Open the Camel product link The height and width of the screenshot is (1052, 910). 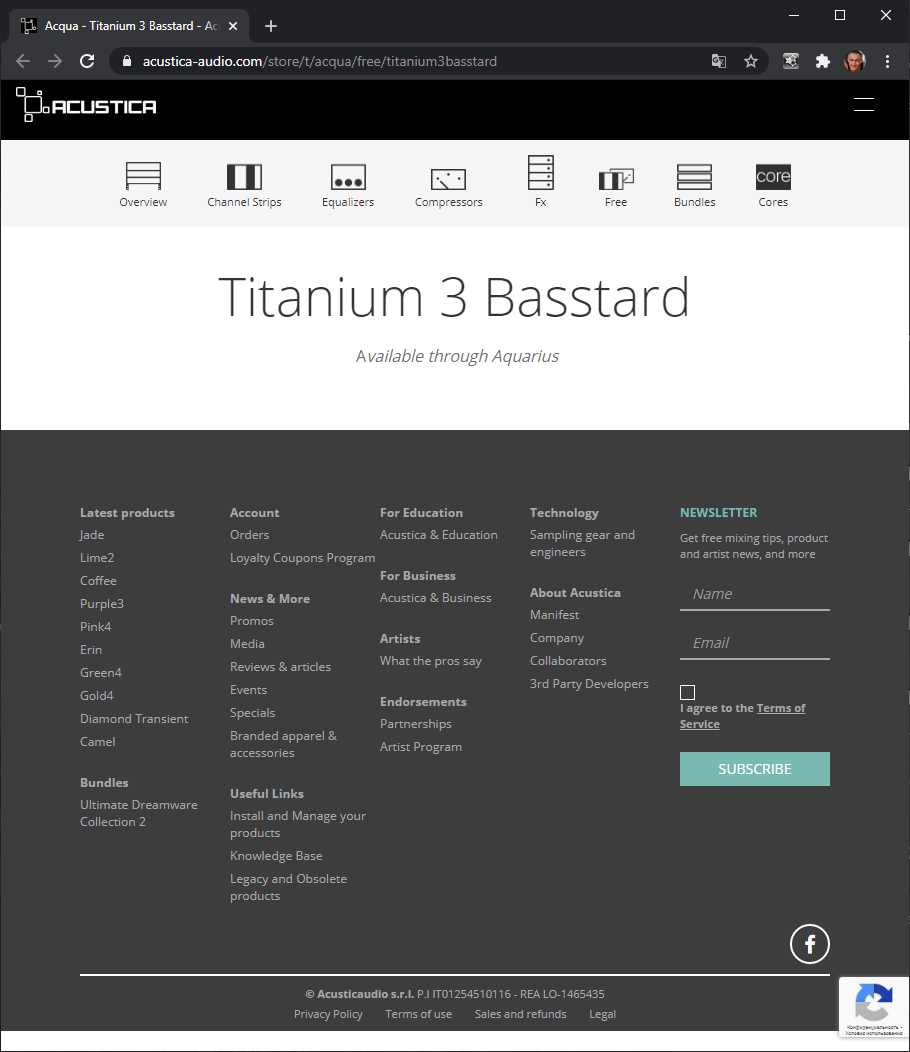[x=97, y=741]
